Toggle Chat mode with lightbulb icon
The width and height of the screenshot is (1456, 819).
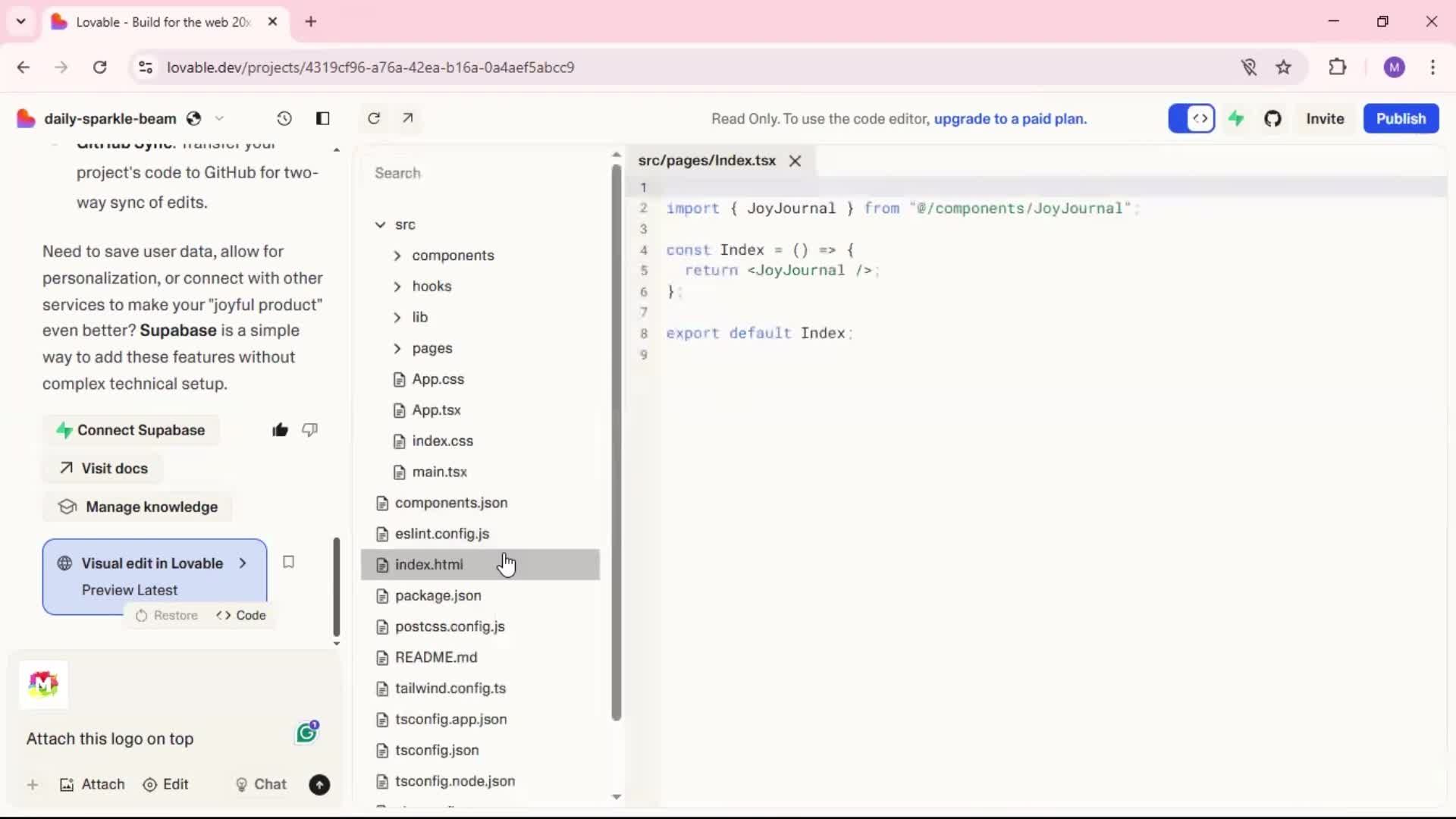click(261, 785)
